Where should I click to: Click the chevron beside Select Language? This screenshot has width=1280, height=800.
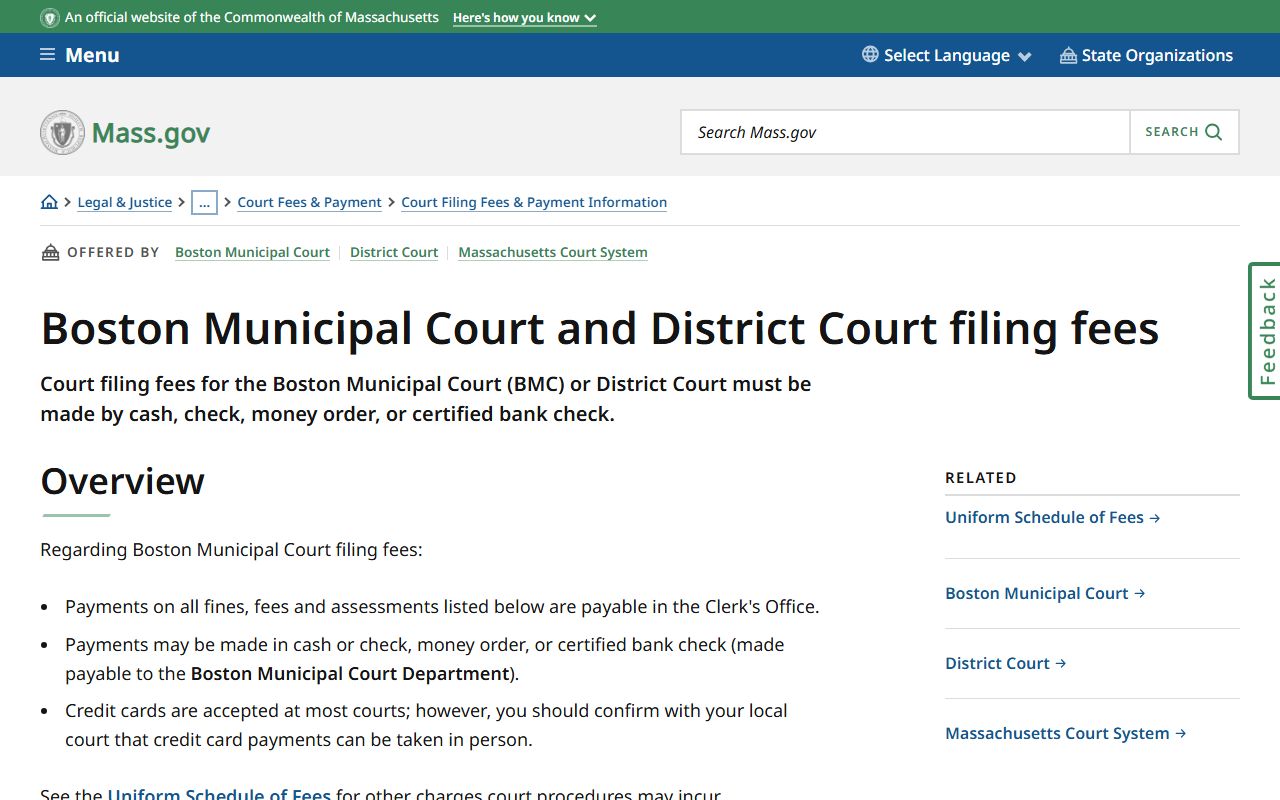pyautogui.click(x=1024, y=57)
